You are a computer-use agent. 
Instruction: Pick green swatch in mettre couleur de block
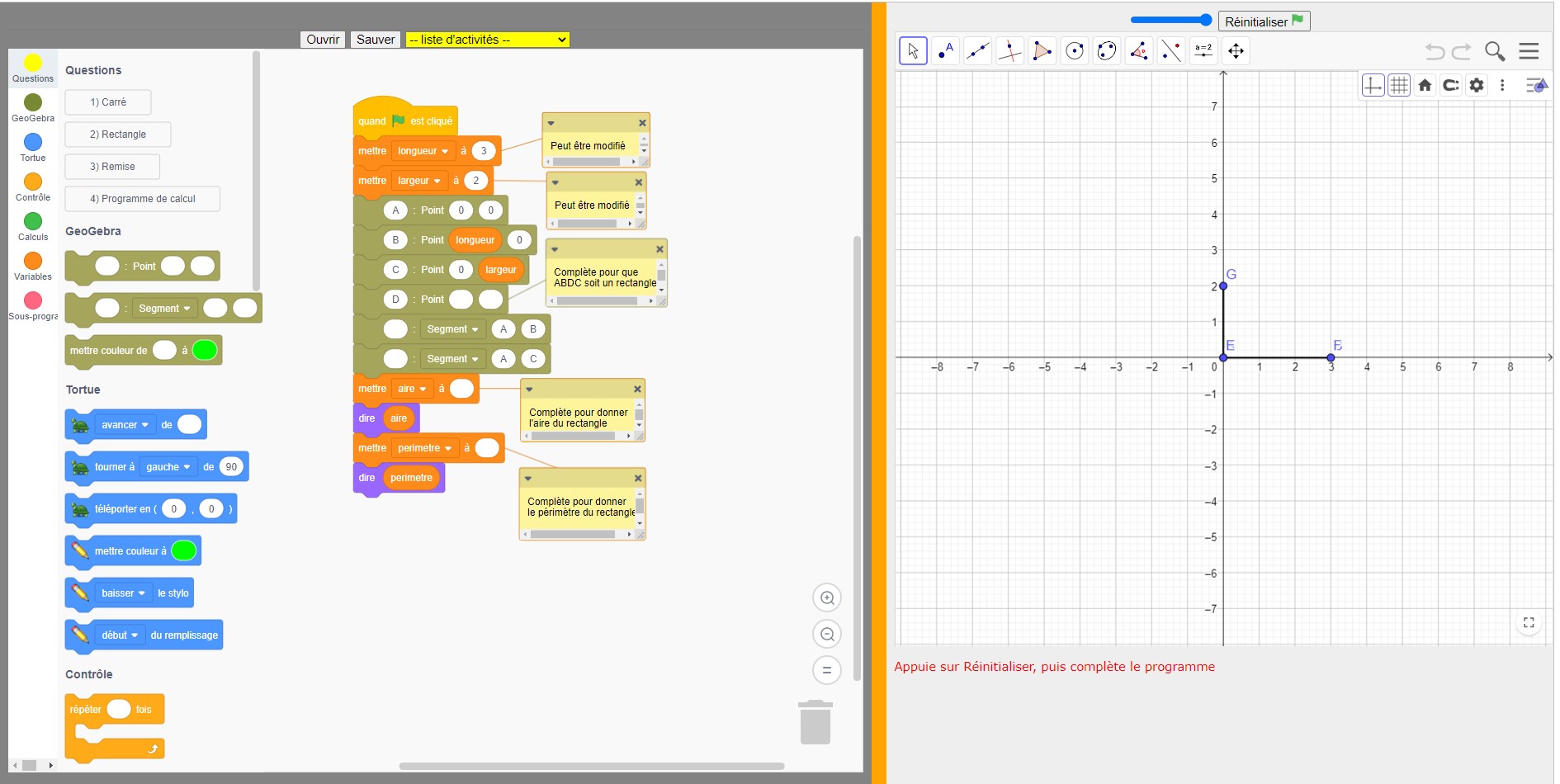tap(204, 351)
